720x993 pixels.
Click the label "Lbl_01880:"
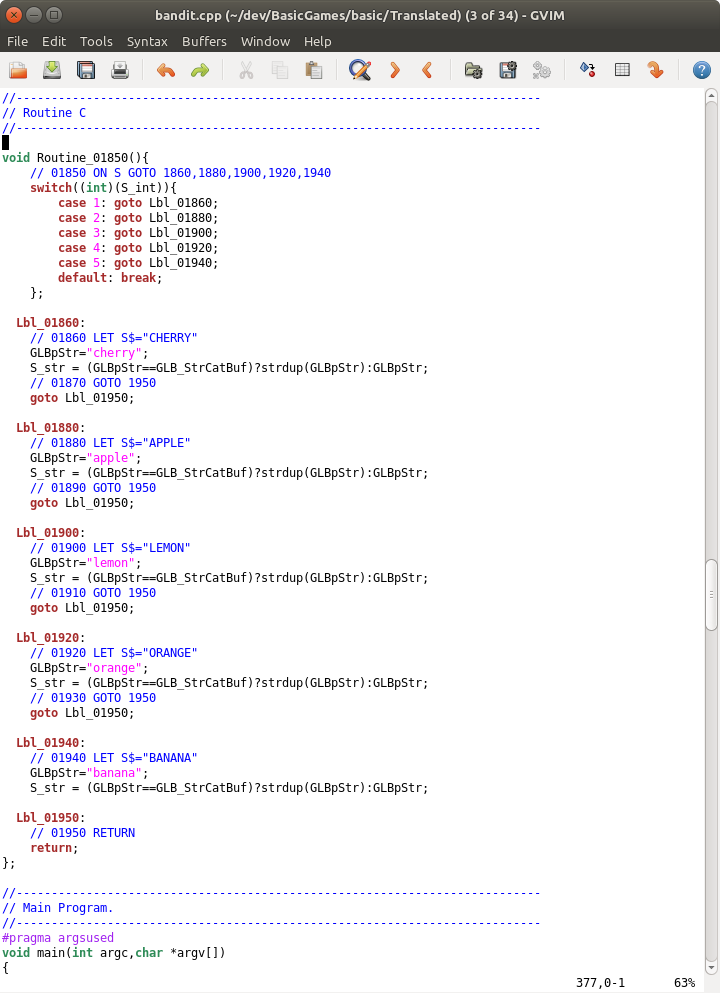[x=51, y=428]
